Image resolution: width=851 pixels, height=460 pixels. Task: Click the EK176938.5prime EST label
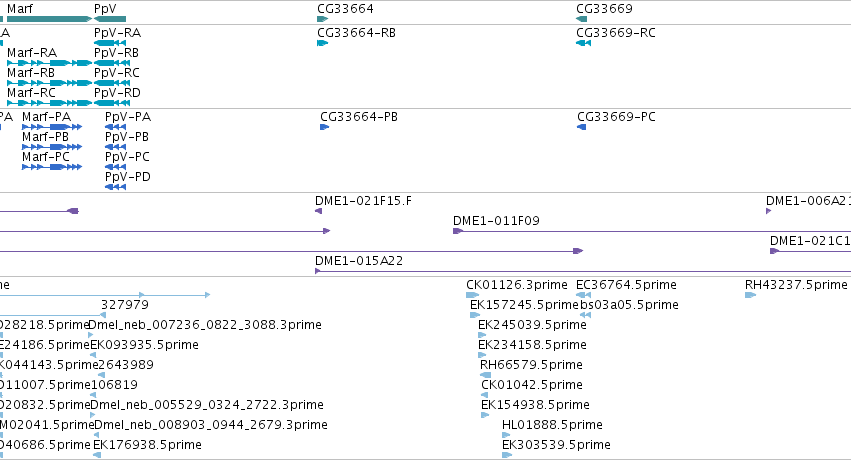pyautogui.click(x=148, y=445)
